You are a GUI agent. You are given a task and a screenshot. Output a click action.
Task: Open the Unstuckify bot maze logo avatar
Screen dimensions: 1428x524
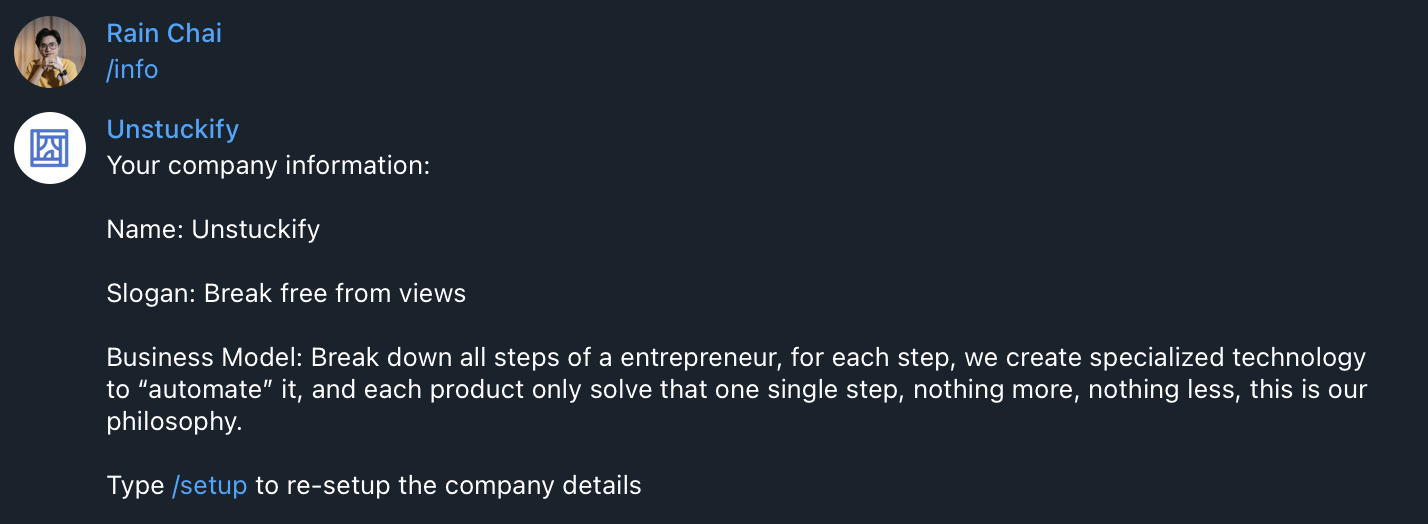point(50,148)
